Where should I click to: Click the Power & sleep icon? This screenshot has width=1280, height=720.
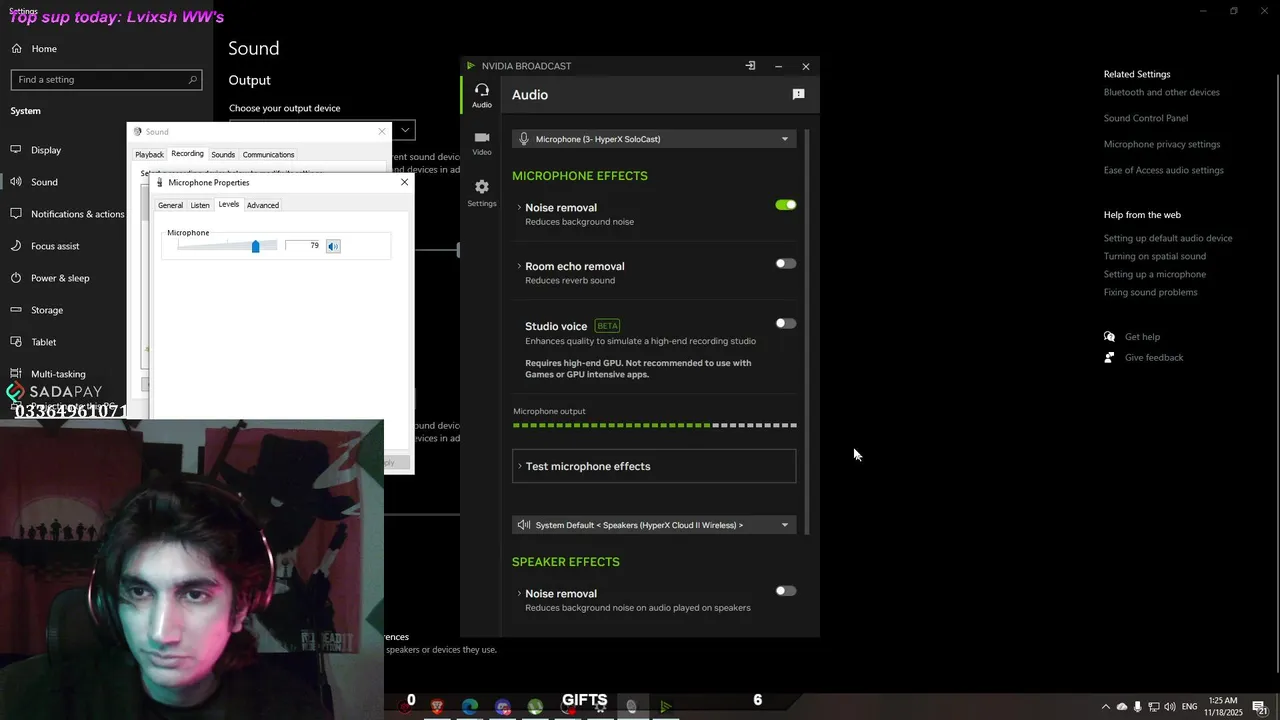click(16, 278)
